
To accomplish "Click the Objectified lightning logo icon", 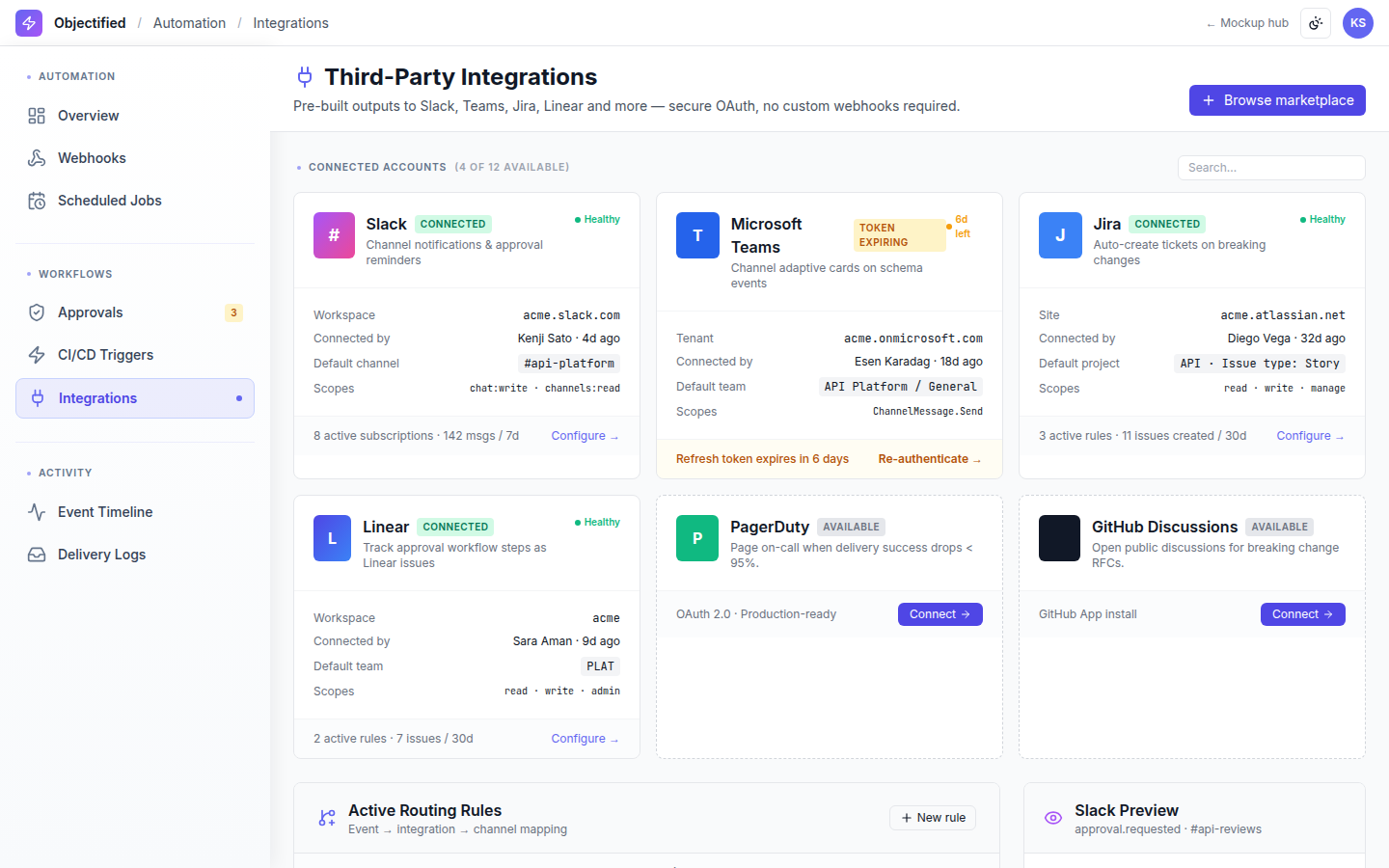I will tap(29, 23).
